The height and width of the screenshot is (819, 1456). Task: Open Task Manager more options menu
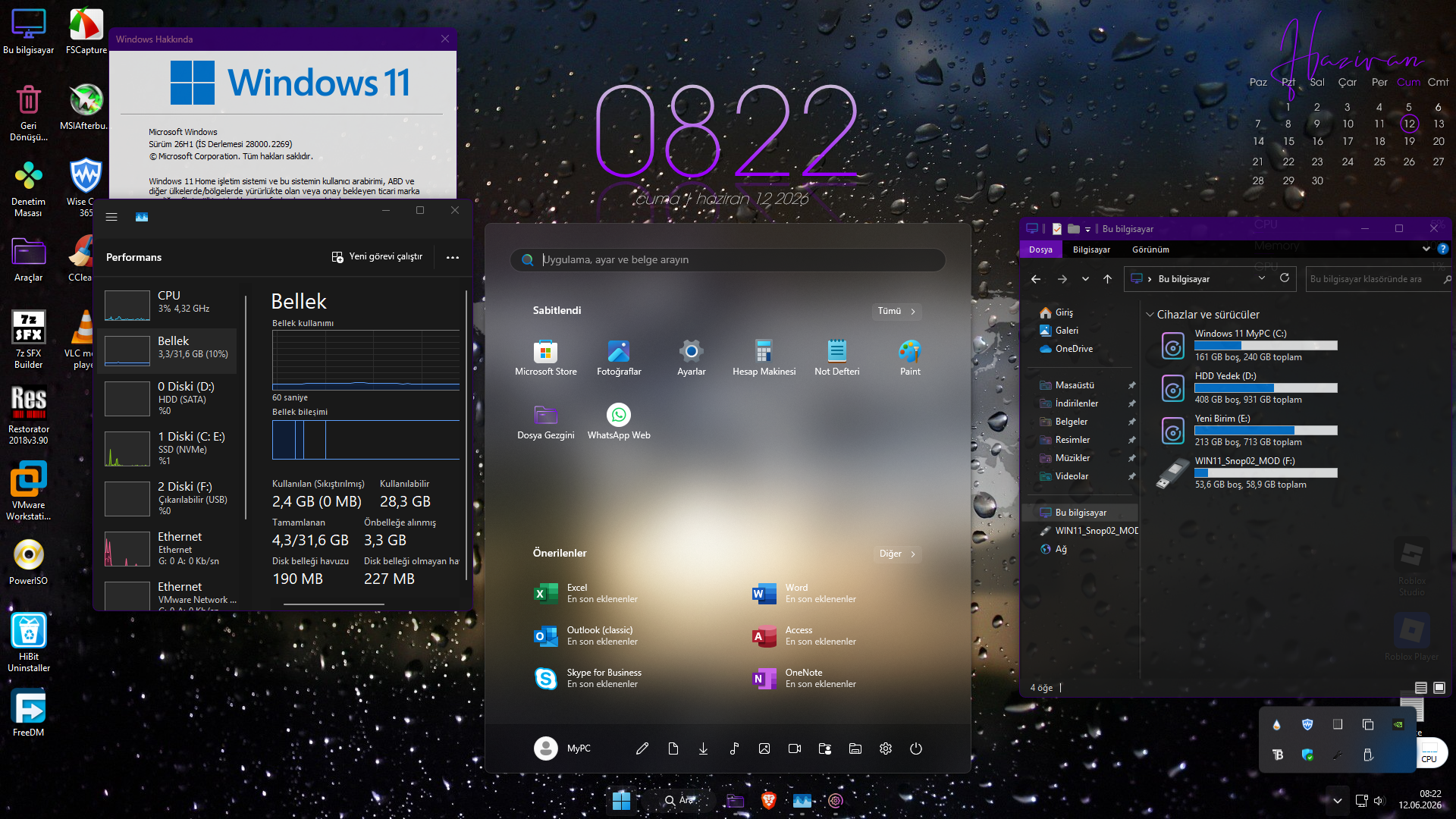(x=453, y=257)
